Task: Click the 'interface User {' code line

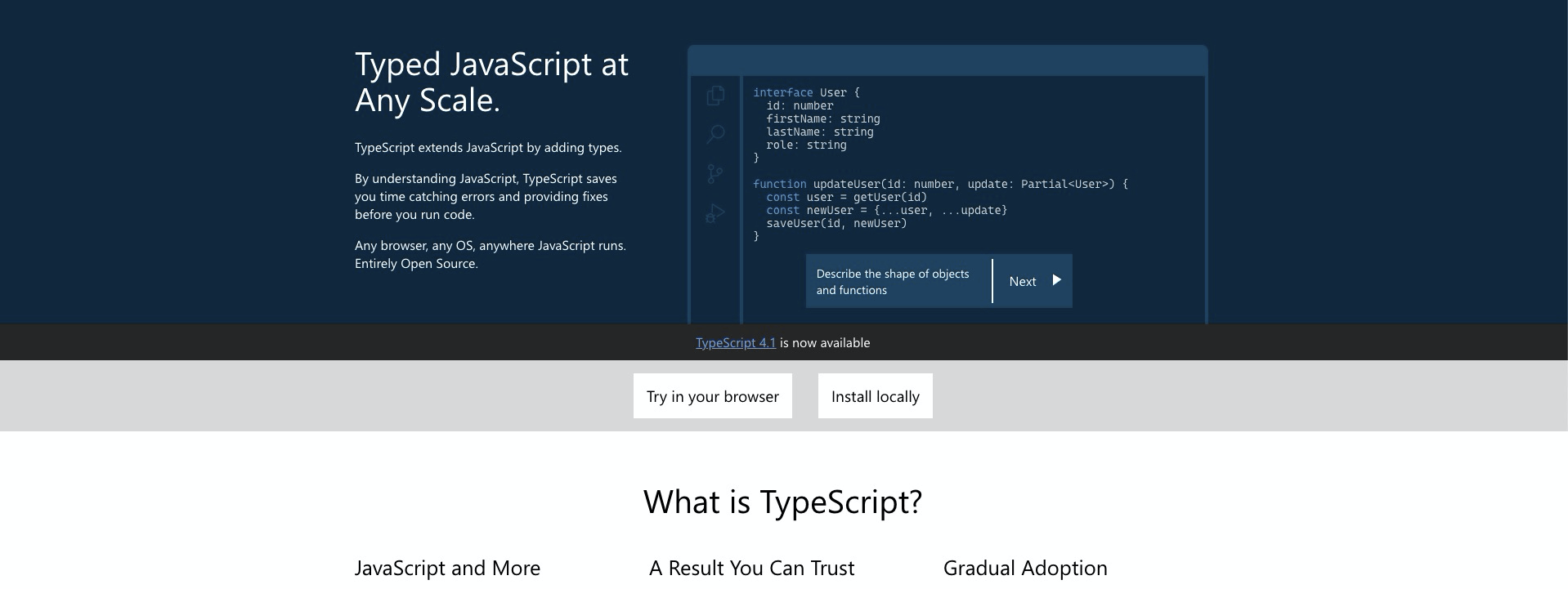Action: pyautogui.click(x=807, y=93)
